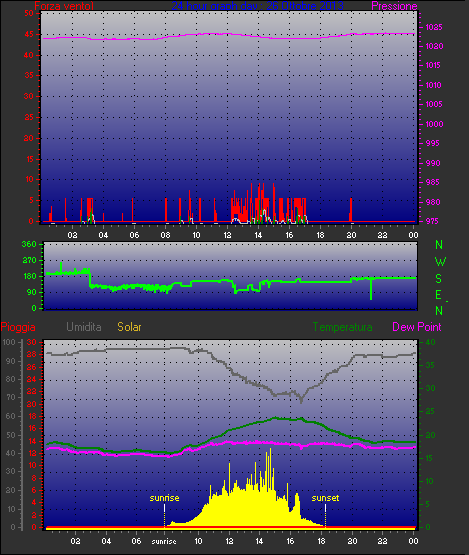Select the yellow Solar legend label

click(x=129, y=327)
